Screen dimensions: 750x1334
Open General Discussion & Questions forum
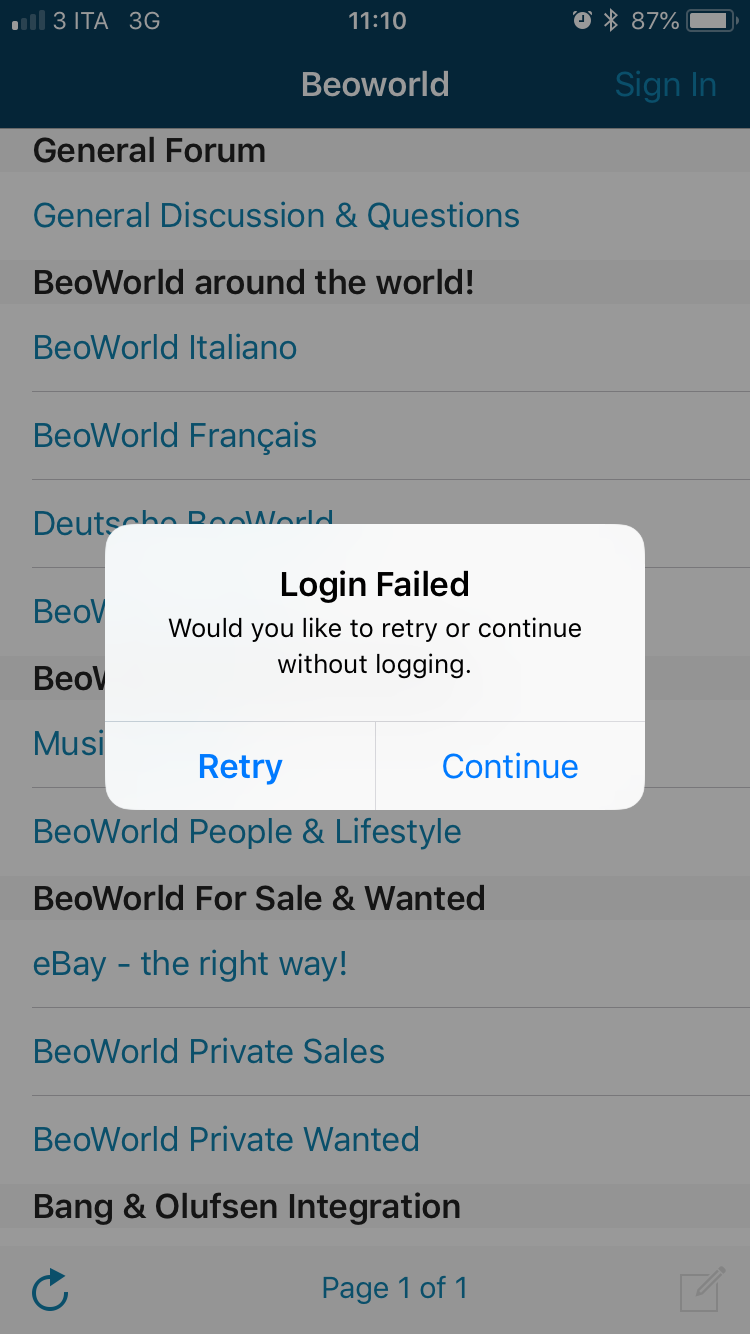tap(276, 216)
